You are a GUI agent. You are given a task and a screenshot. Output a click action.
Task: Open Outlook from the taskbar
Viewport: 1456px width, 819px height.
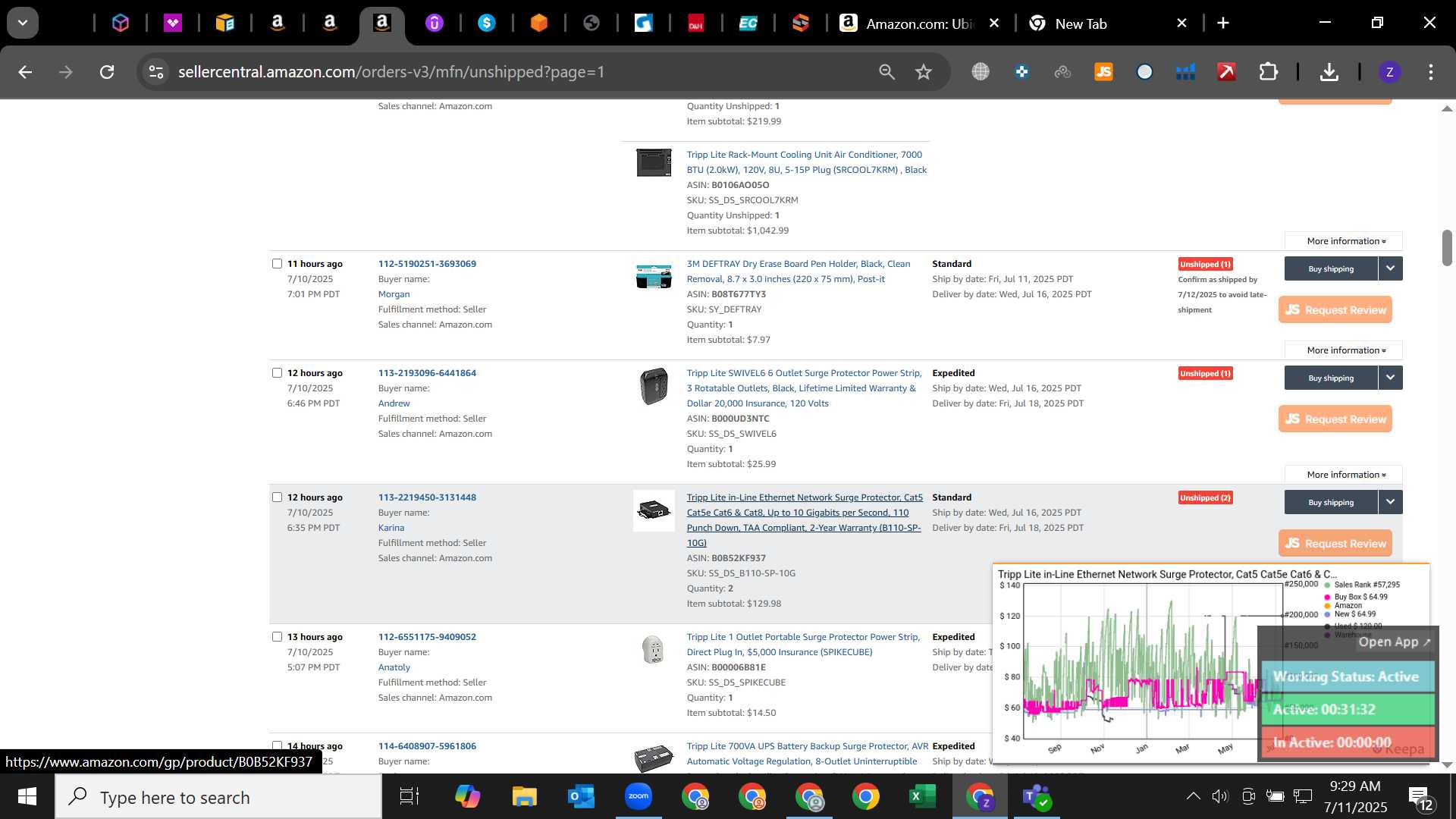581,796
